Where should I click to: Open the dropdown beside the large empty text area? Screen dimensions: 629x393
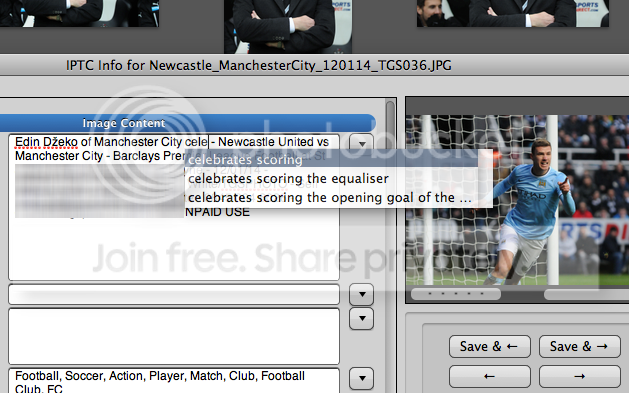(361, 318)
